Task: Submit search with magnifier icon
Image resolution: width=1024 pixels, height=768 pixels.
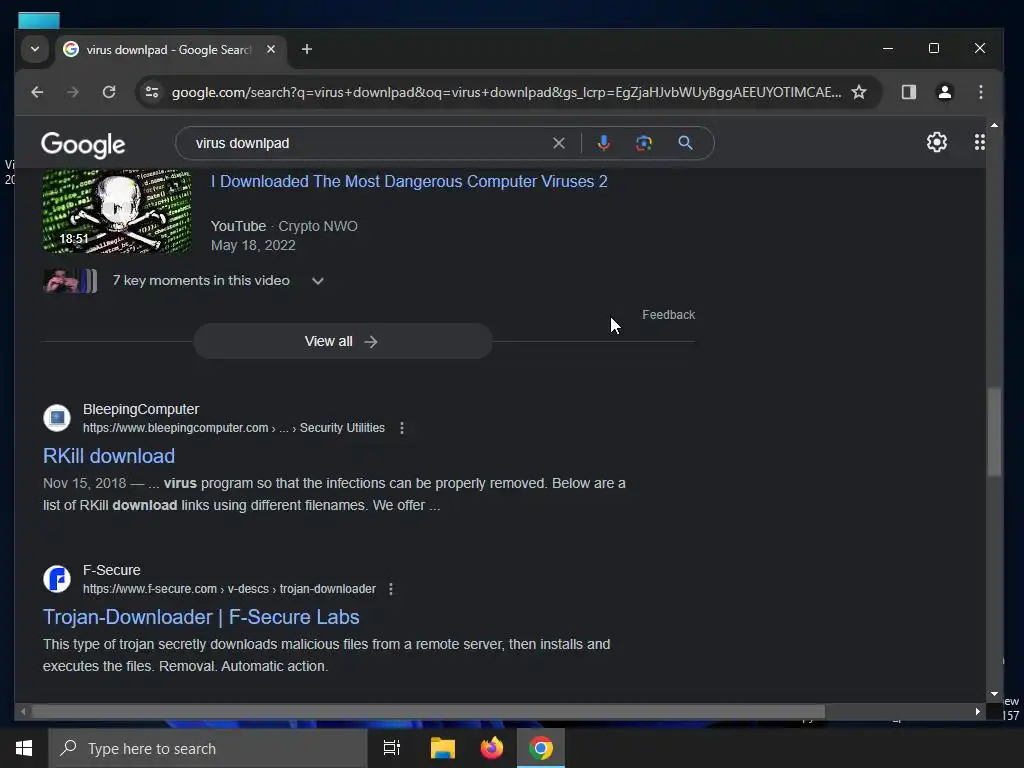Action: click(x=685, y=143)
